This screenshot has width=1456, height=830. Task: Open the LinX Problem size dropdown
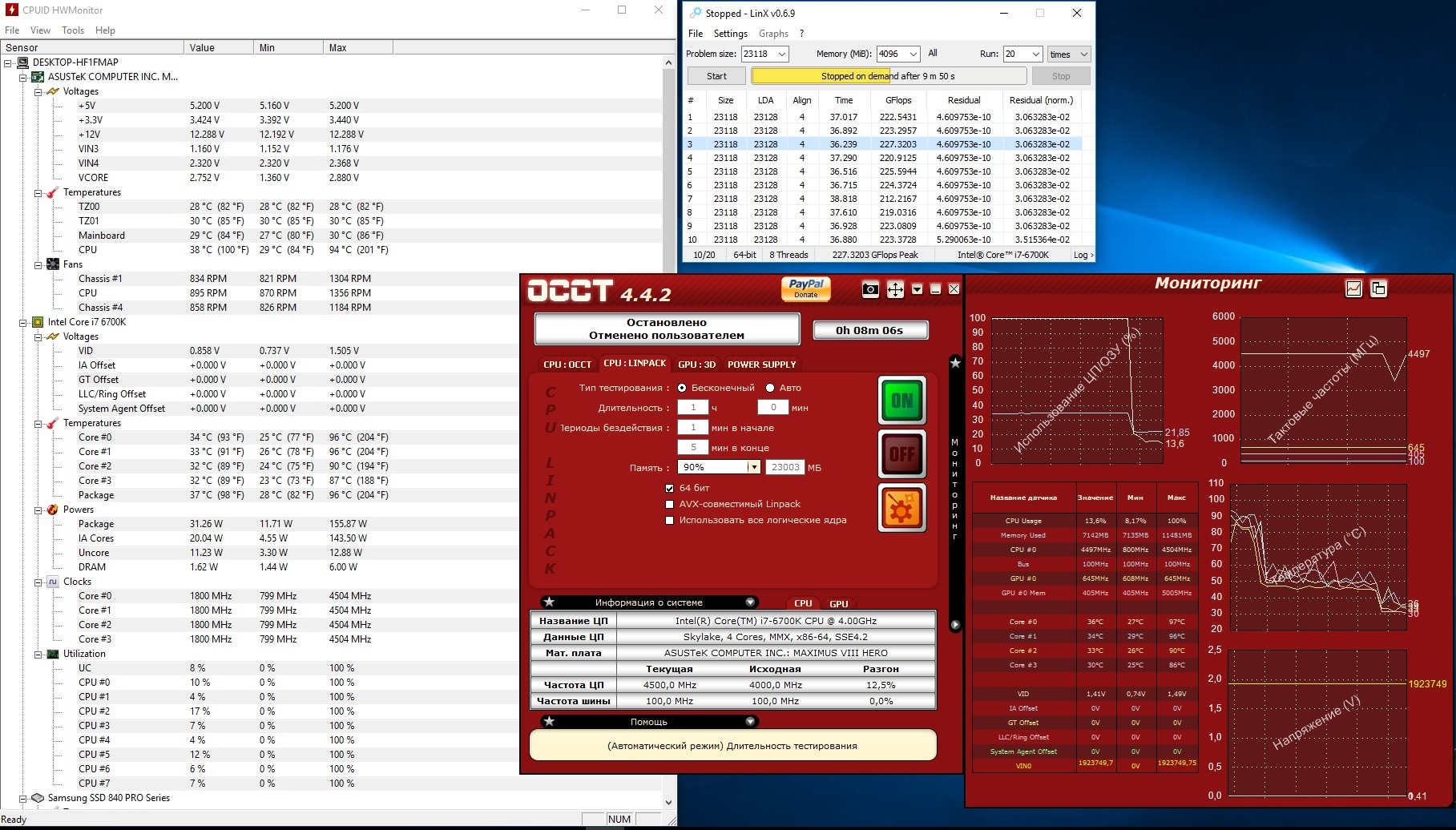[782, 54]
